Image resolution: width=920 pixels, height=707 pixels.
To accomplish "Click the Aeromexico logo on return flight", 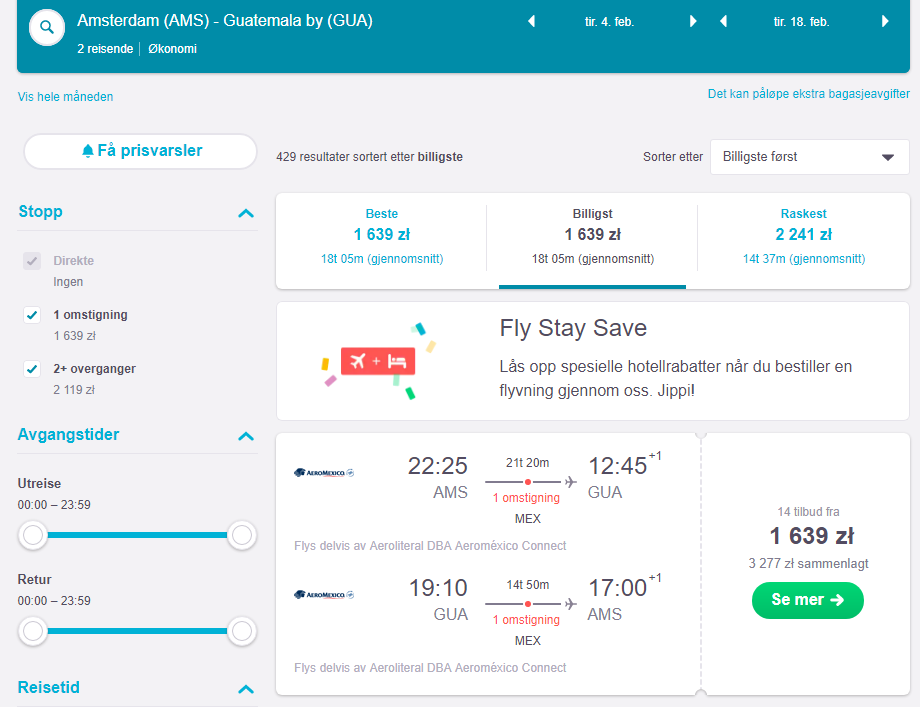I will click(324, 594).
